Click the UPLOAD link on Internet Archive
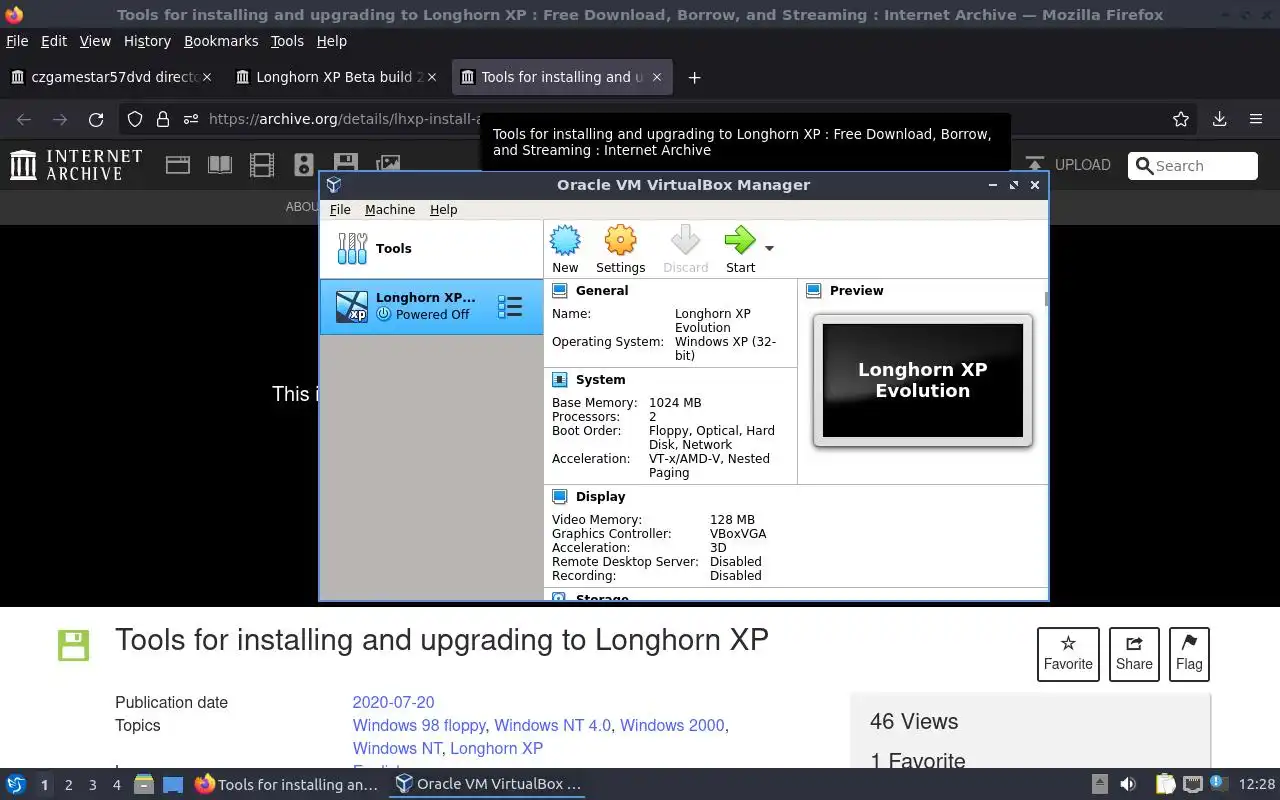Screen dimensions: 1280x800 pyautogui.click(x=1067, y=165)
